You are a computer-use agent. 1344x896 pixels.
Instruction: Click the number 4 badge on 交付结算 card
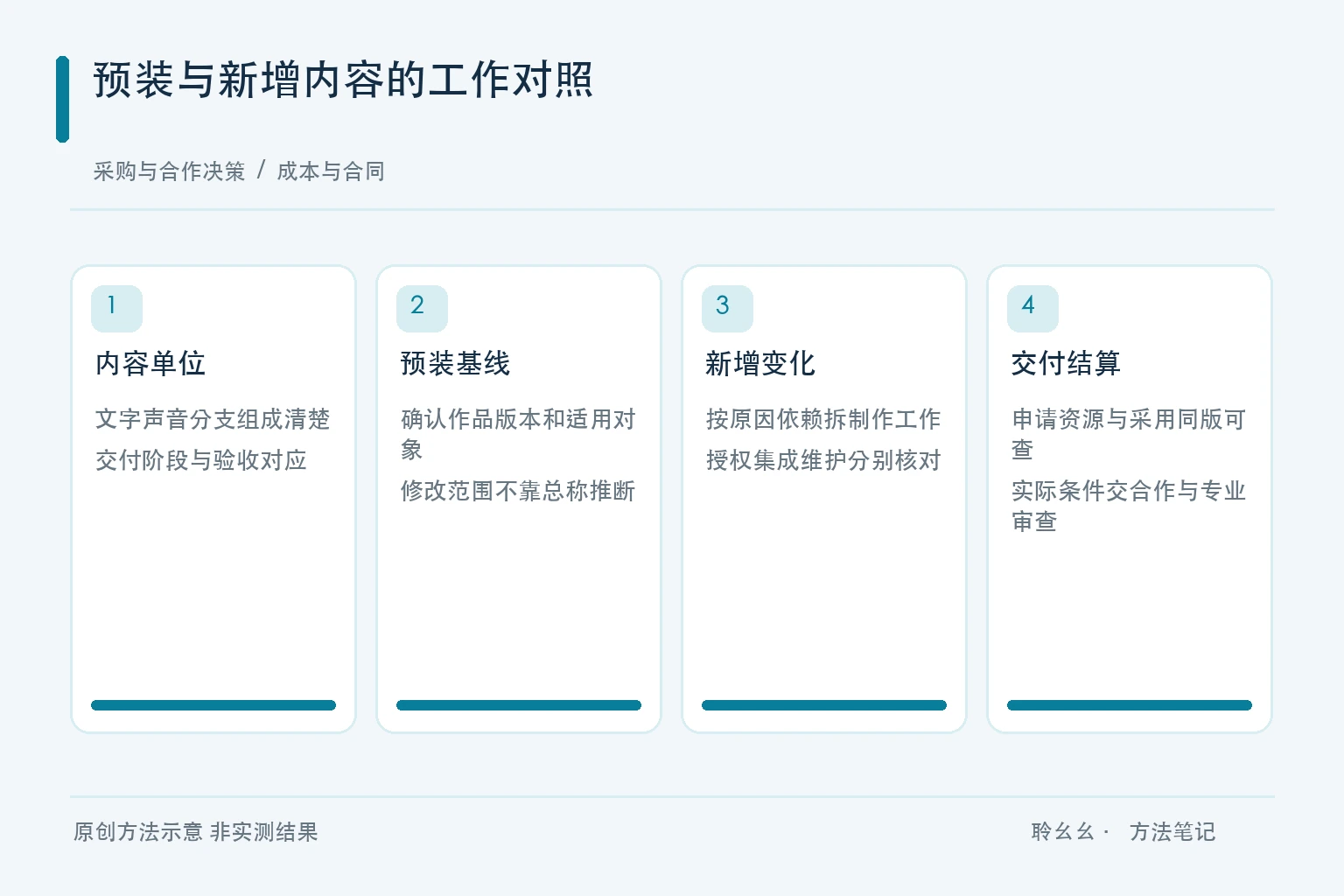tap(1032, 308)
